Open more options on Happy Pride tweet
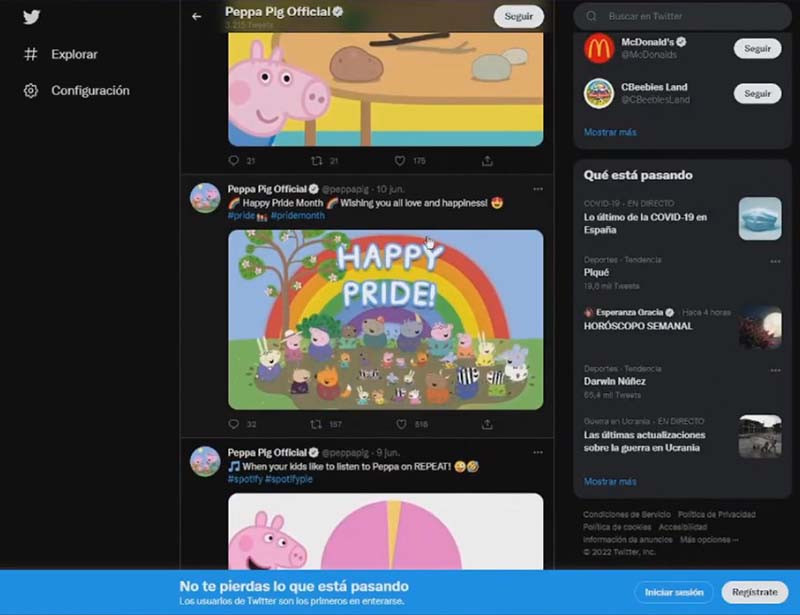 tap(538, 189)
